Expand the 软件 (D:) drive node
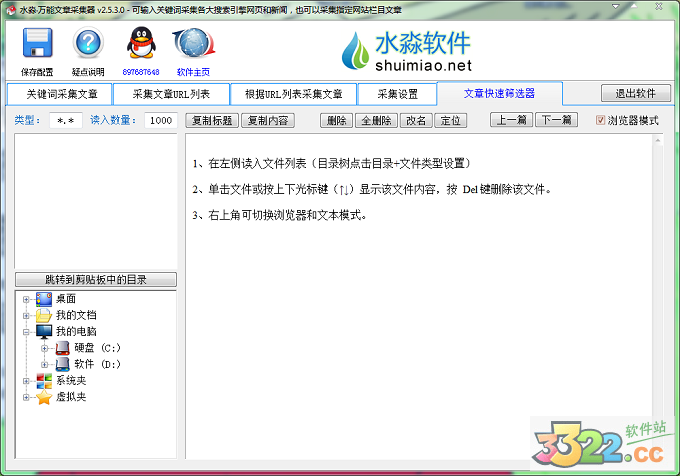Screen dimensions: 680x476 (44, 365)
